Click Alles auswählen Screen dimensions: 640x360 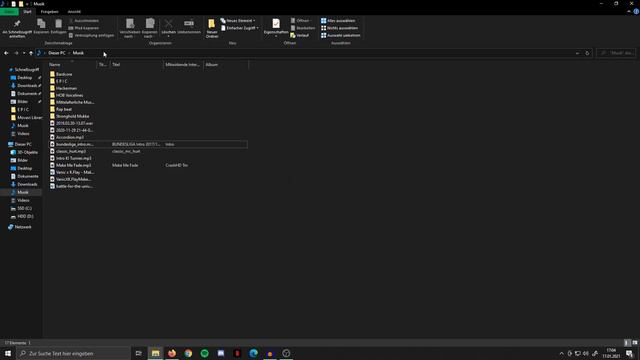tap(338, 20)
